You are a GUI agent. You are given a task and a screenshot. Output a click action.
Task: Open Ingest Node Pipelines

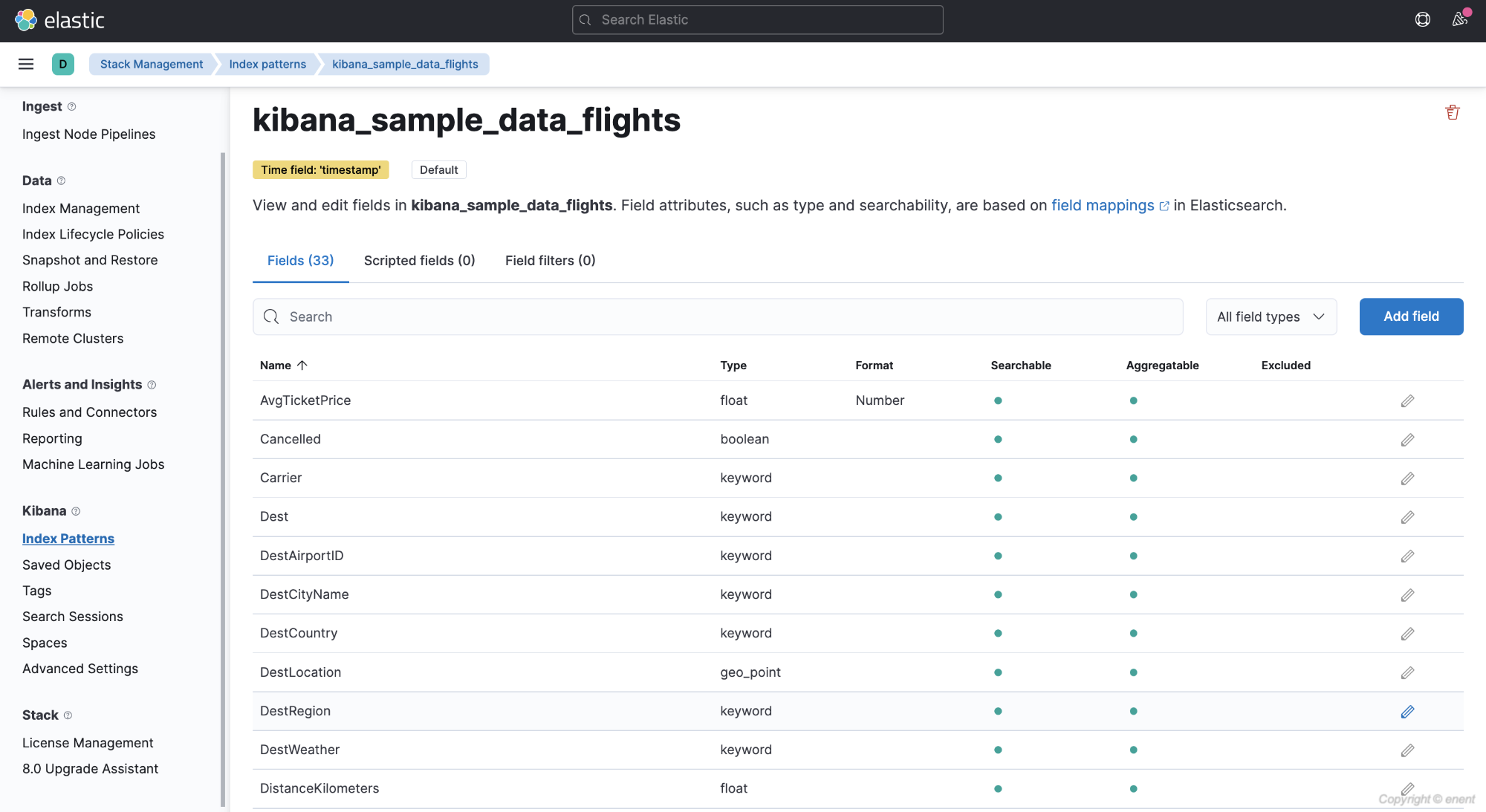pyautogui.click(x=88, y=134)
